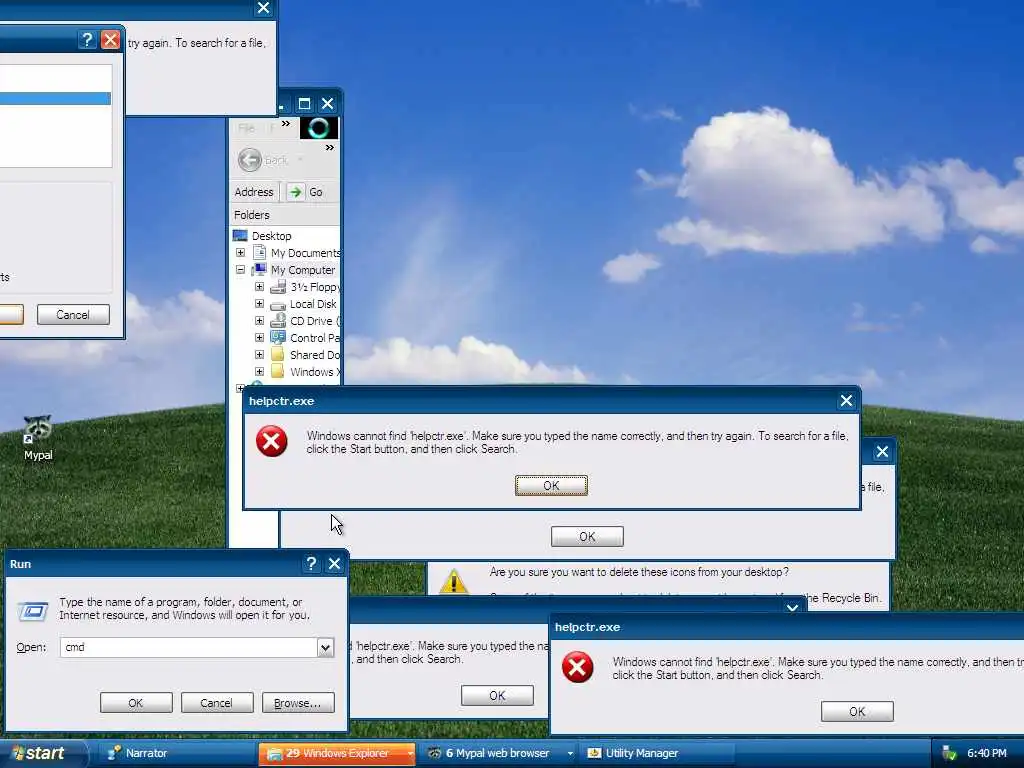Click OK in bottom-center helpctr.exe error dialog
The height and width of the screenshot is (768, 1024).
coord(497,696)
